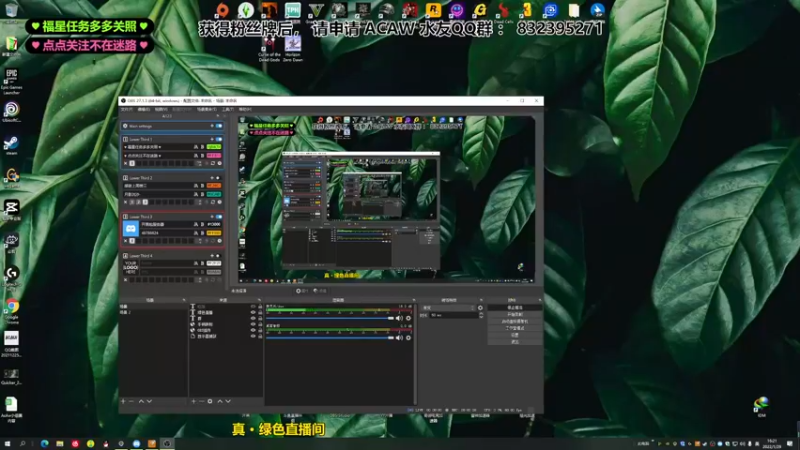Open 文件 menu in OBS
800x450 pixels.
pyautogui.click(x=127, y=109)
